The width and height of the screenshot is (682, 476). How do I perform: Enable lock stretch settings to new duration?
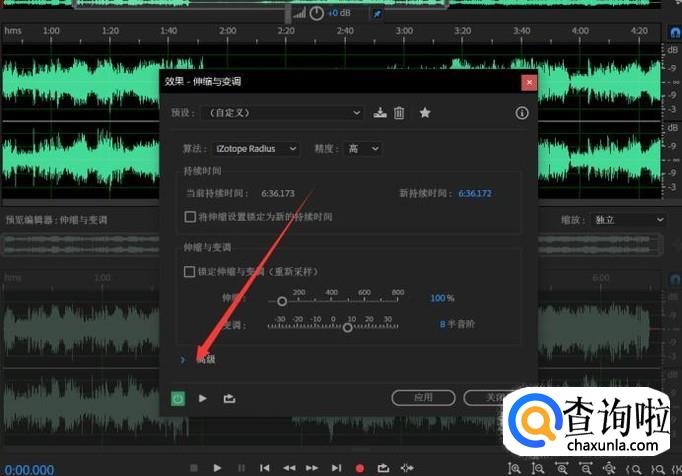click(190, 216)
